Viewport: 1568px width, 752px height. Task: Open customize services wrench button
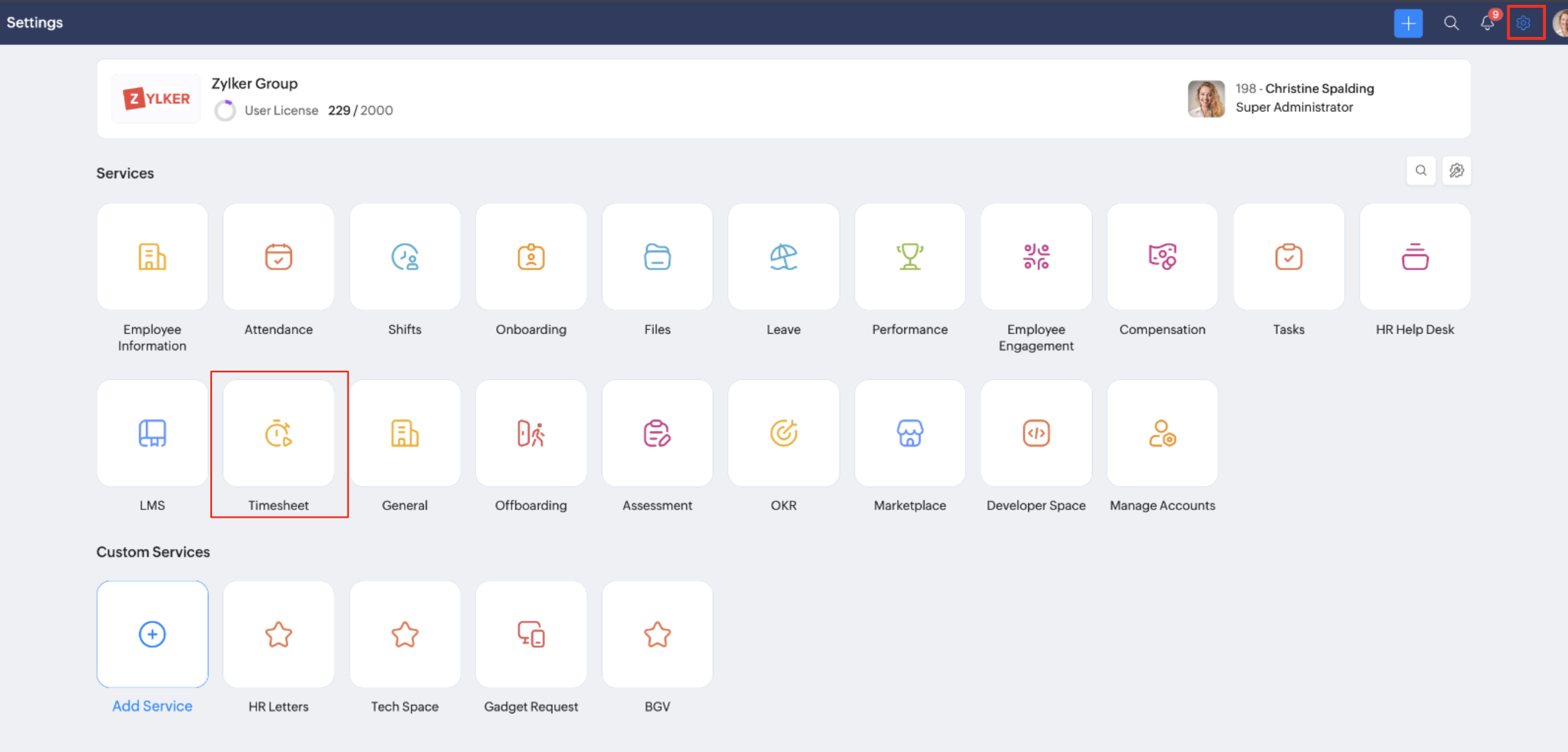point(1456,170)
